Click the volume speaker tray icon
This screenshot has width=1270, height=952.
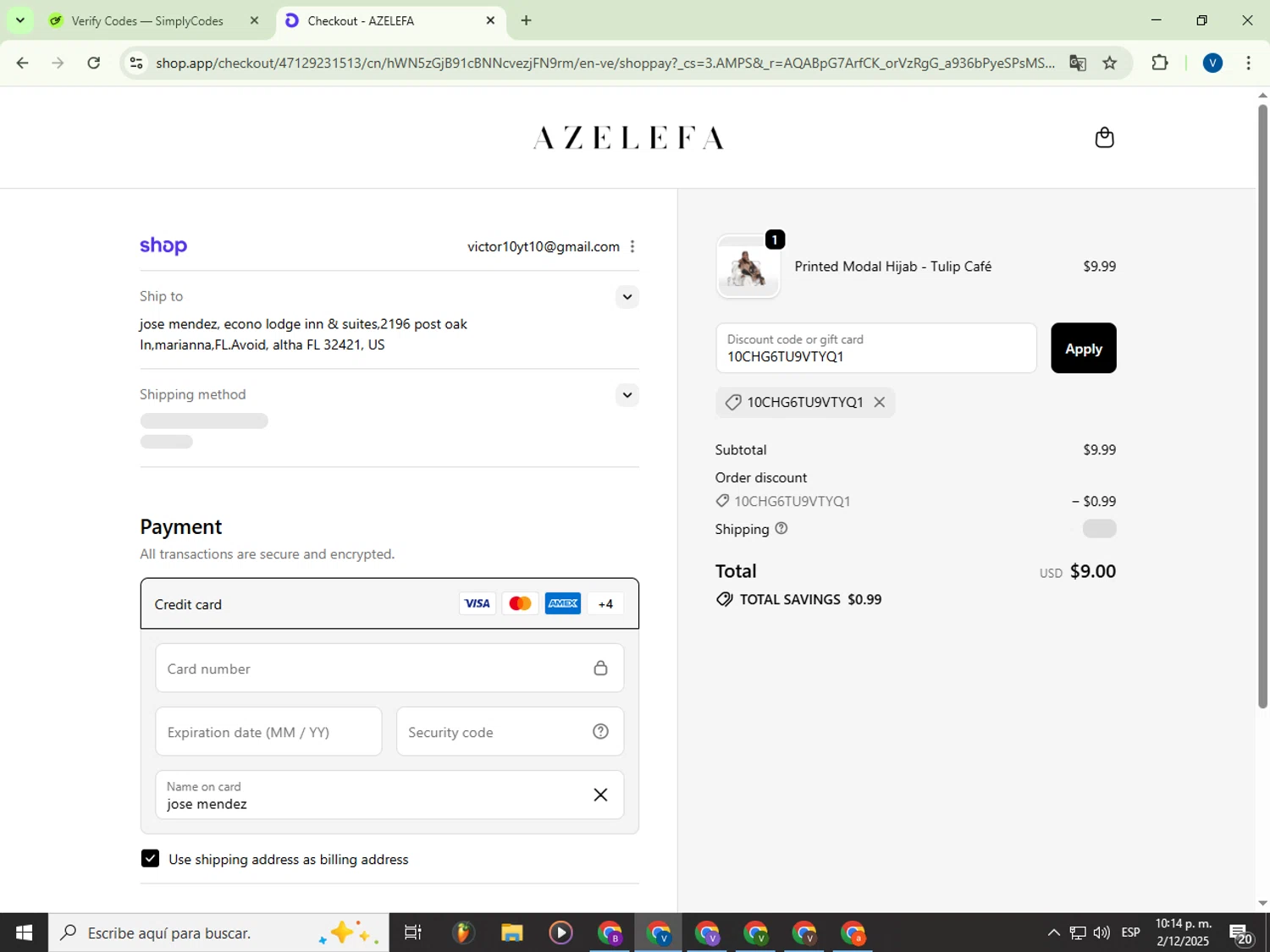(x=1102, y=933)
